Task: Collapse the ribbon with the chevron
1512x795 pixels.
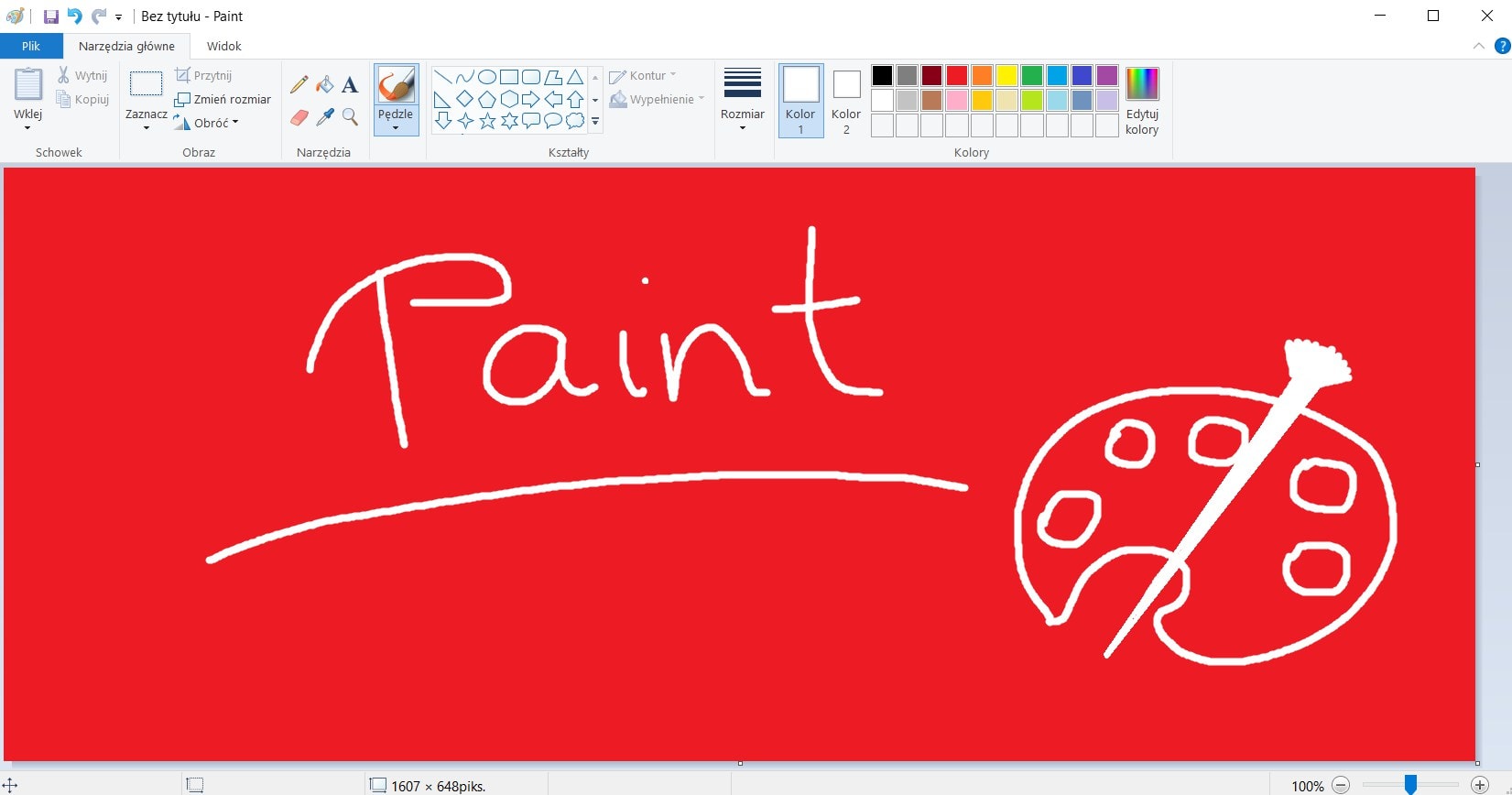Action: [x=1479, y=46]
